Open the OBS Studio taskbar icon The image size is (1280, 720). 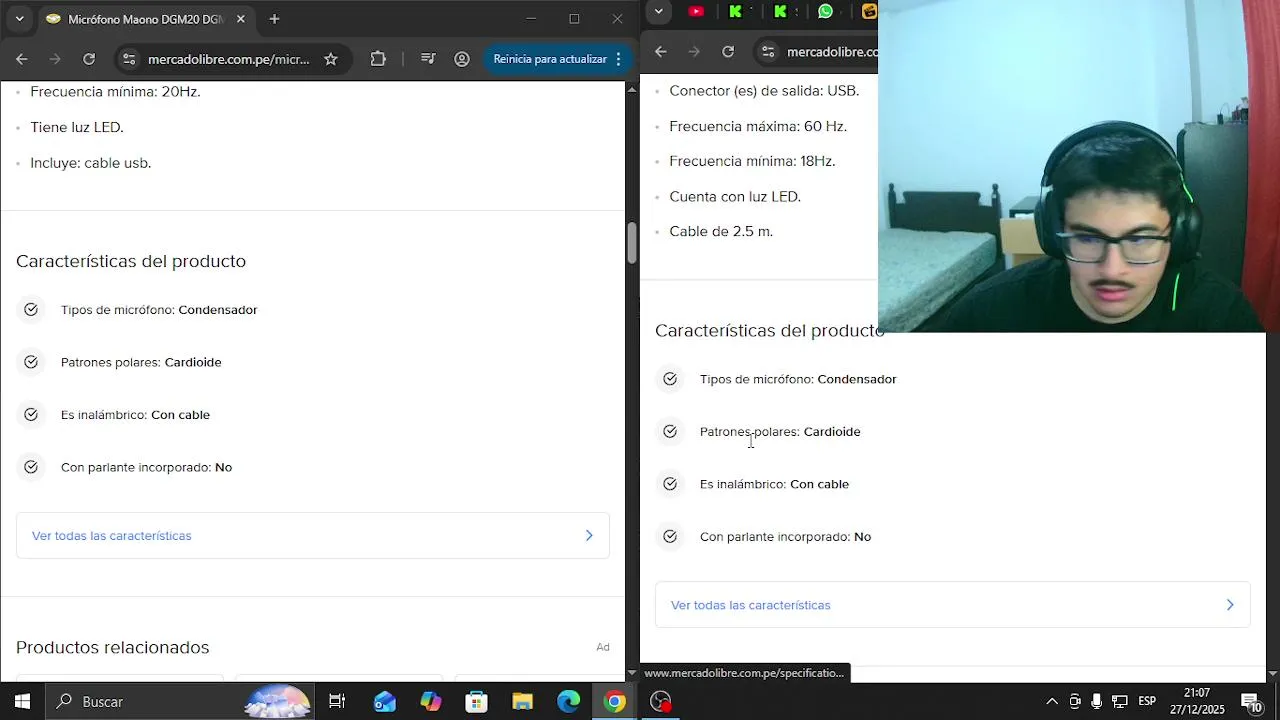[x=661, y=702]
